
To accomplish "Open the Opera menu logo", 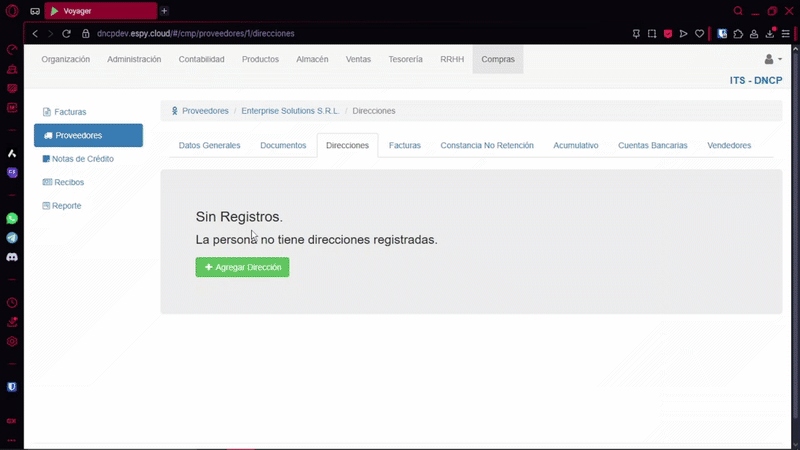I will 12,11.
